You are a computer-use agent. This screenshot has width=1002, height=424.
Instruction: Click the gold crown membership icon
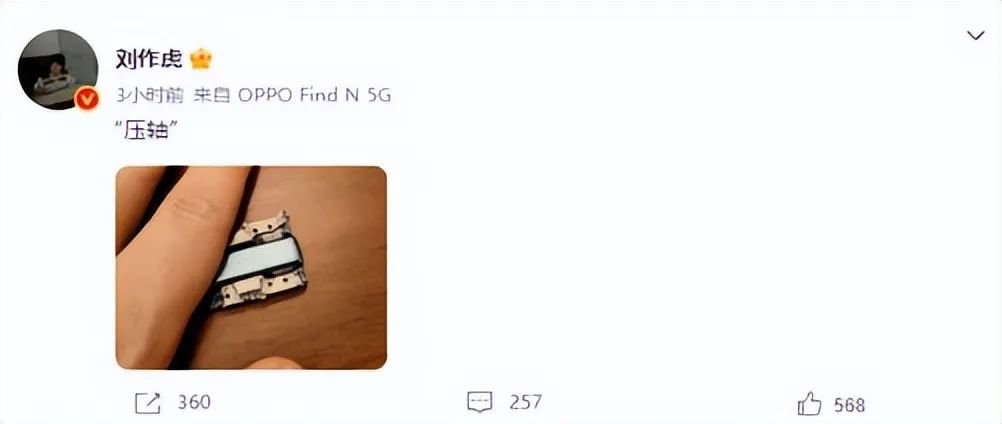201,59
